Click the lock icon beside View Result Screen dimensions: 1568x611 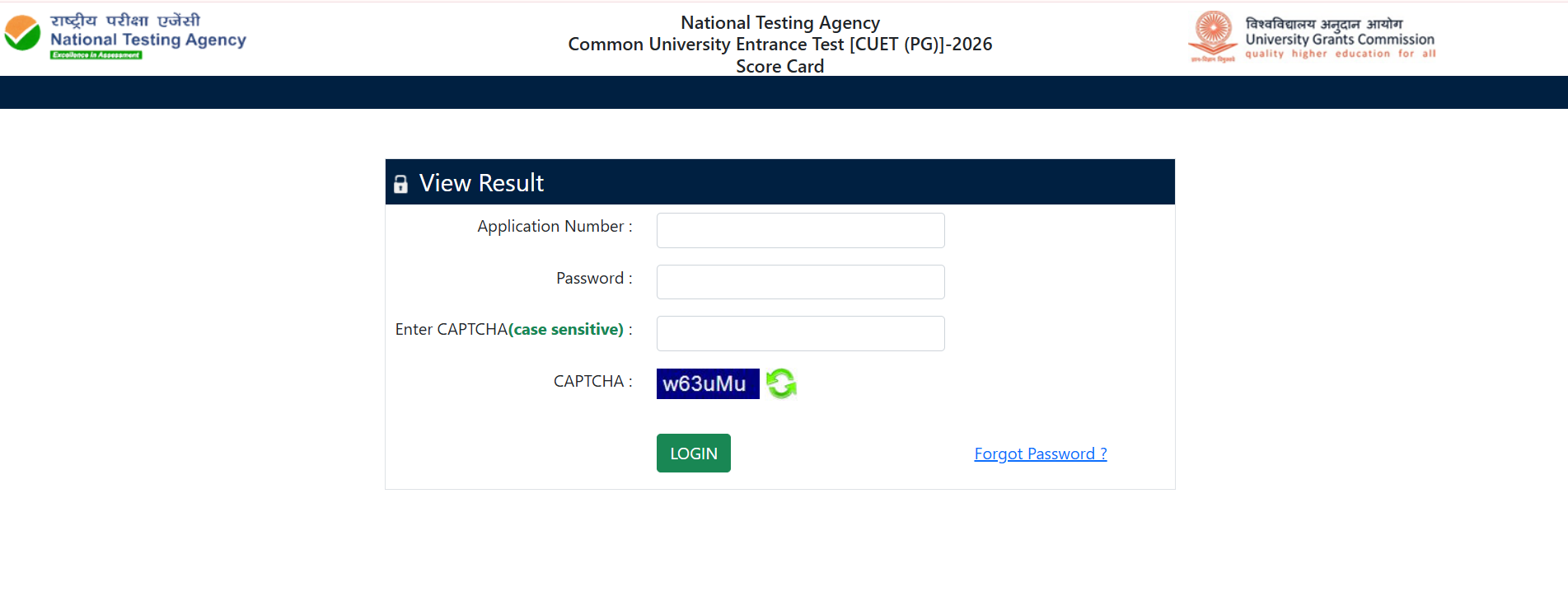[400, 184]
